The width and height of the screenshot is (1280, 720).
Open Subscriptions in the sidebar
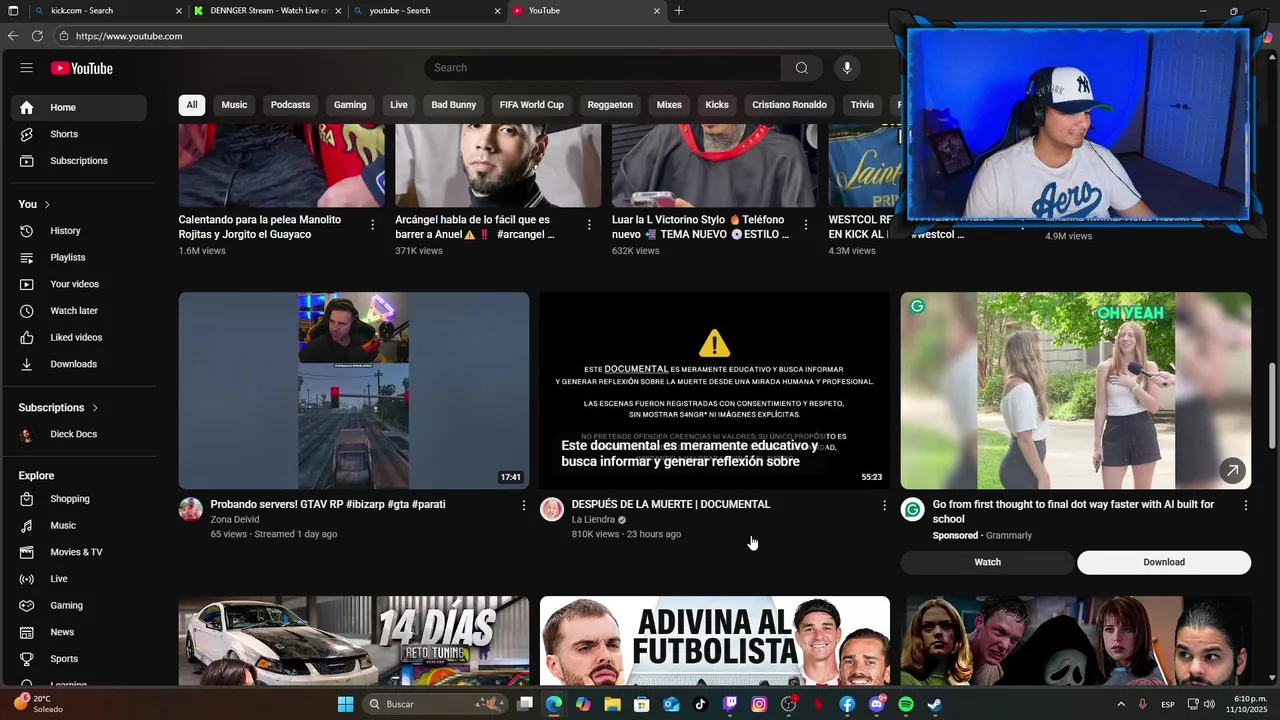[79, 161]
